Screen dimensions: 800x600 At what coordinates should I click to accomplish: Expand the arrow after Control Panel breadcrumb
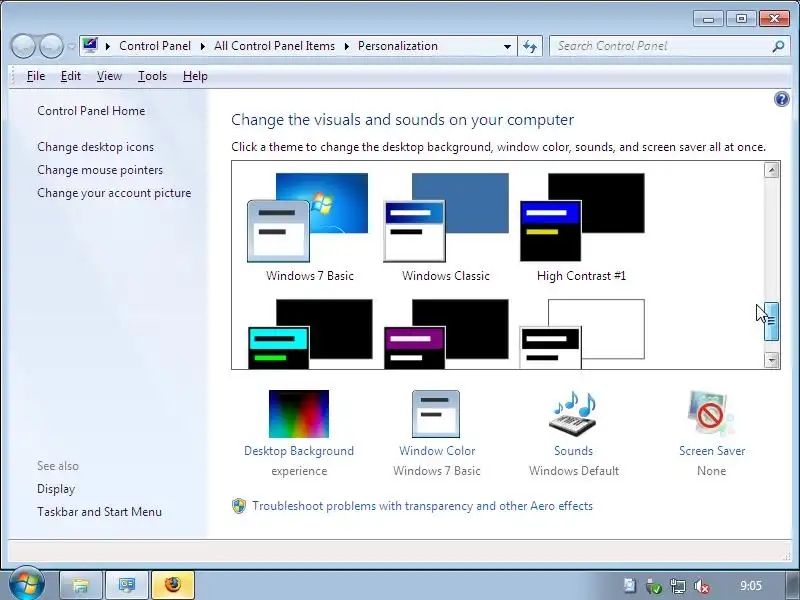click(203, 46)
